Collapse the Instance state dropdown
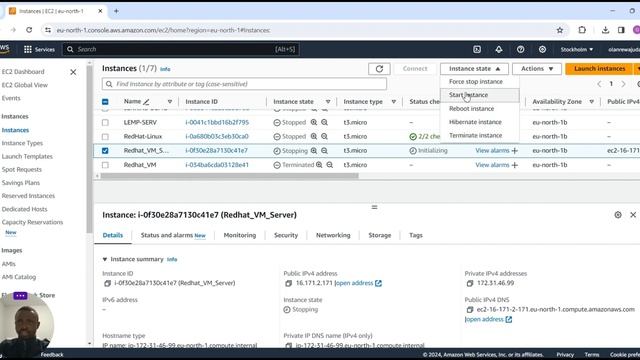This screenshot has height=360, width=640. 474,69
